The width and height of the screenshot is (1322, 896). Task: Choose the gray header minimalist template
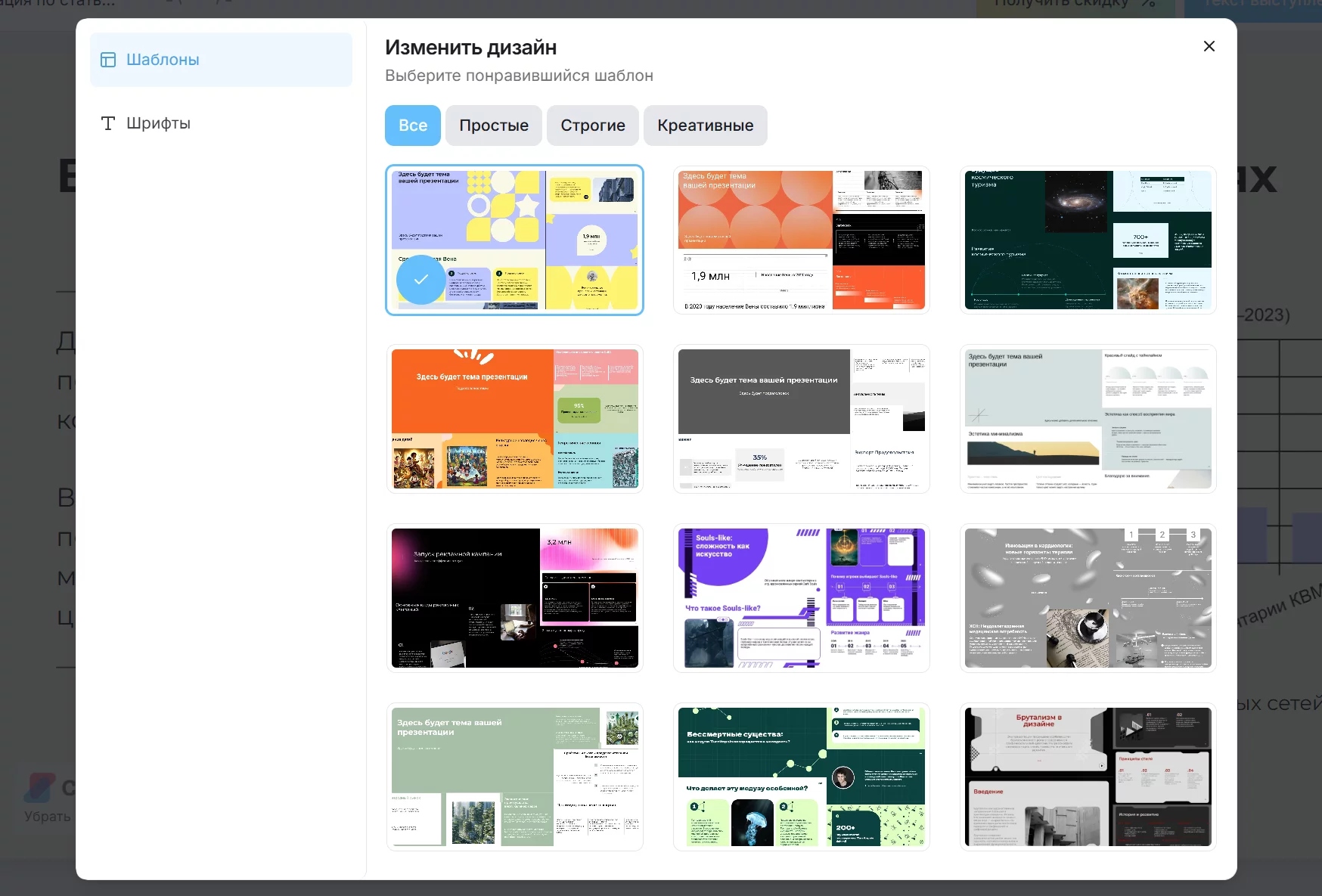801,419
